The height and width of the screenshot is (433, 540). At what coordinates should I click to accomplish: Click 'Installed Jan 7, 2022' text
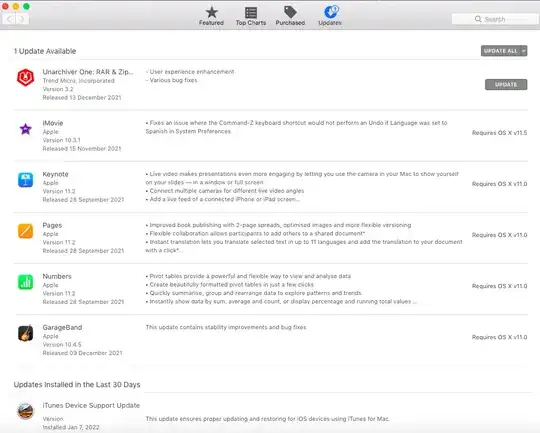coord(71,427)
